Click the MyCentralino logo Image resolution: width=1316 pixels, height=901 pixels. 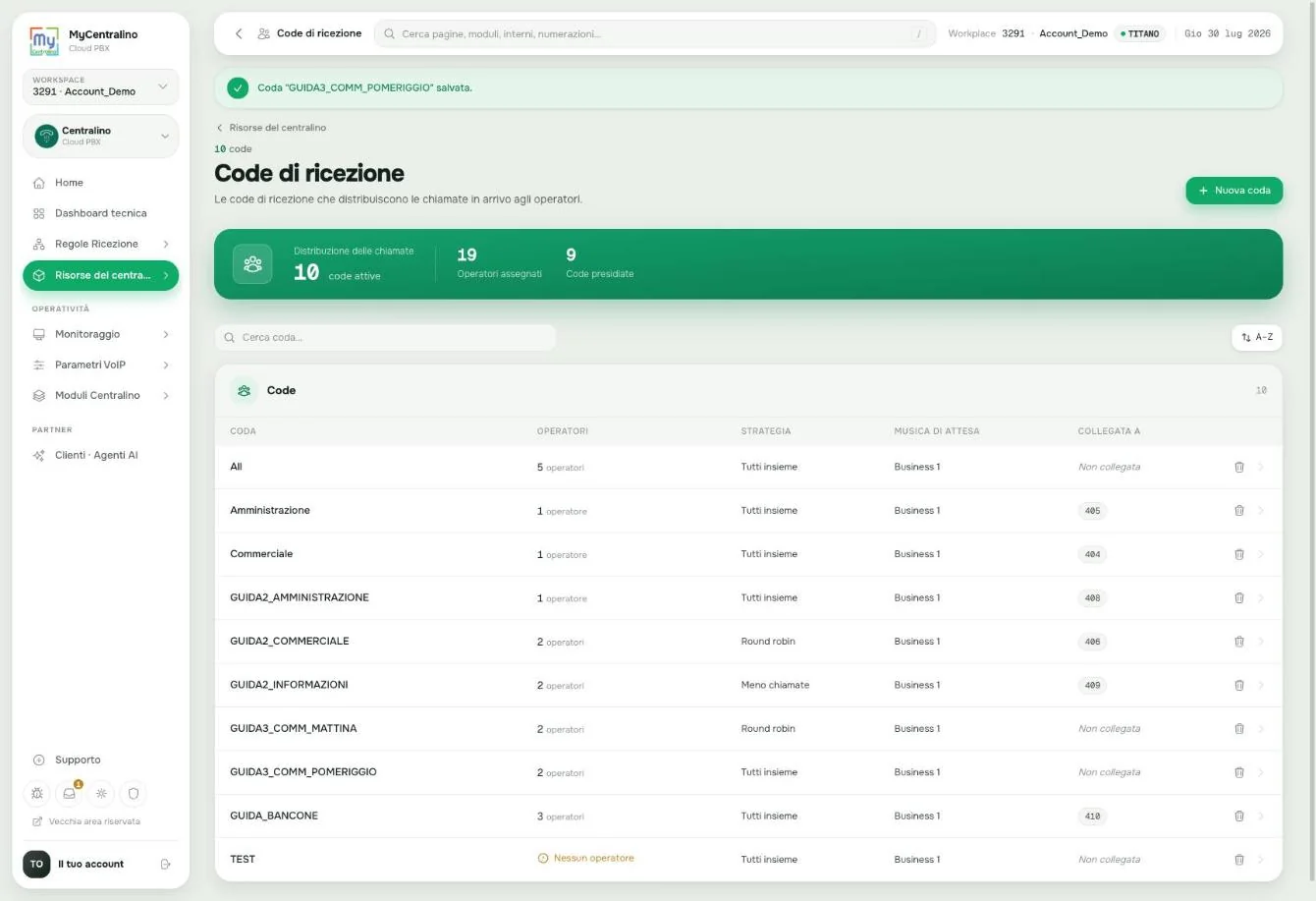click(x=44, y=41)
